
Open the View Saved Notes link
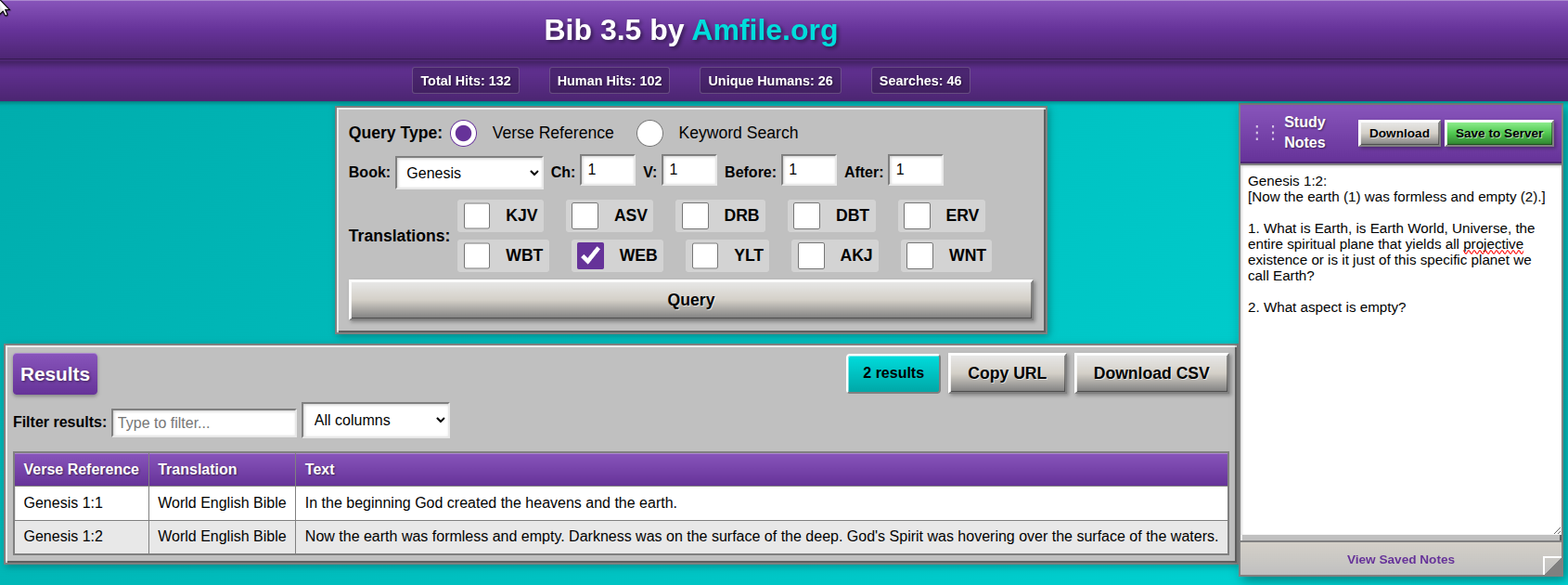tap(1400, 560)
